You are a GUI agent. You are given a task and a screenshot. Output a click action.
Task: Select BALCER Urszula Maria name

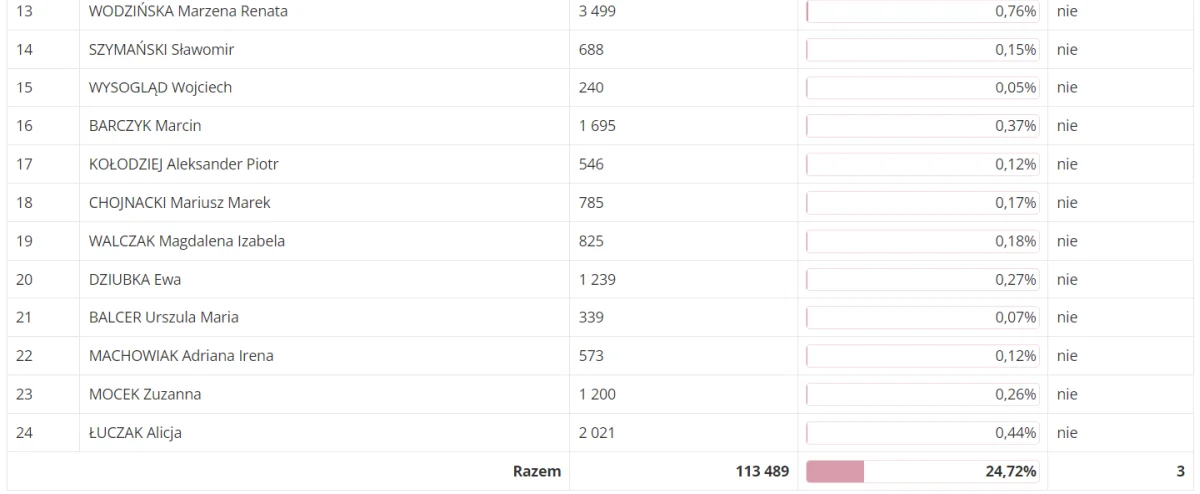(x=164, y=318)
